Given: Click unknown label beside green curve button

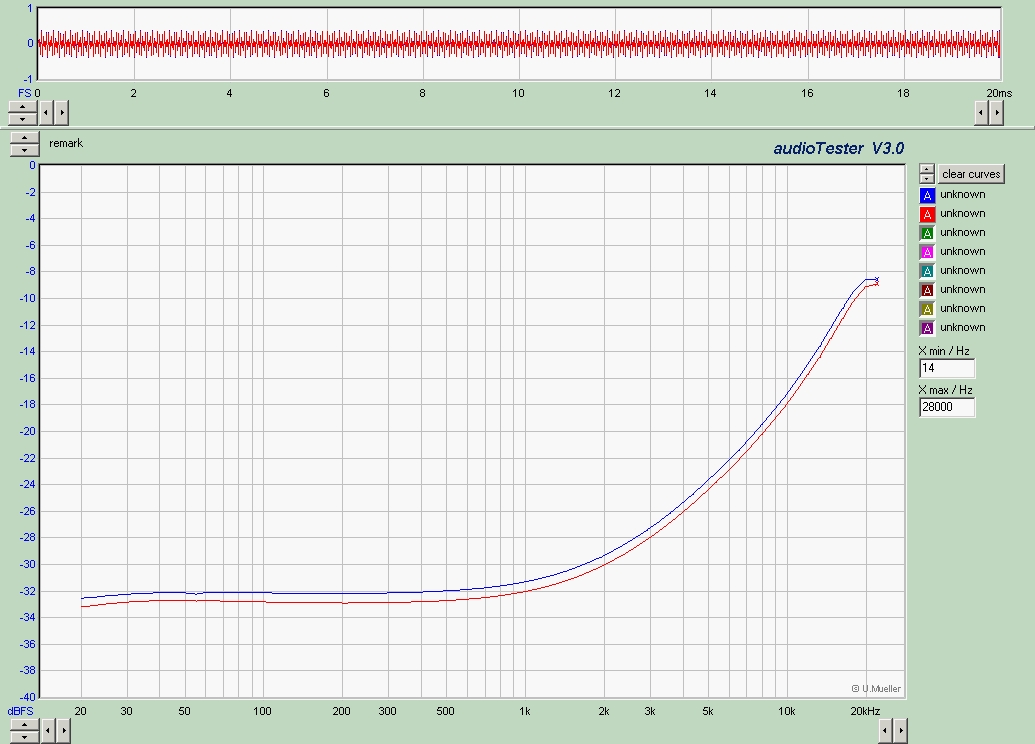Looking at the screenshot, I should click(962, 233).
